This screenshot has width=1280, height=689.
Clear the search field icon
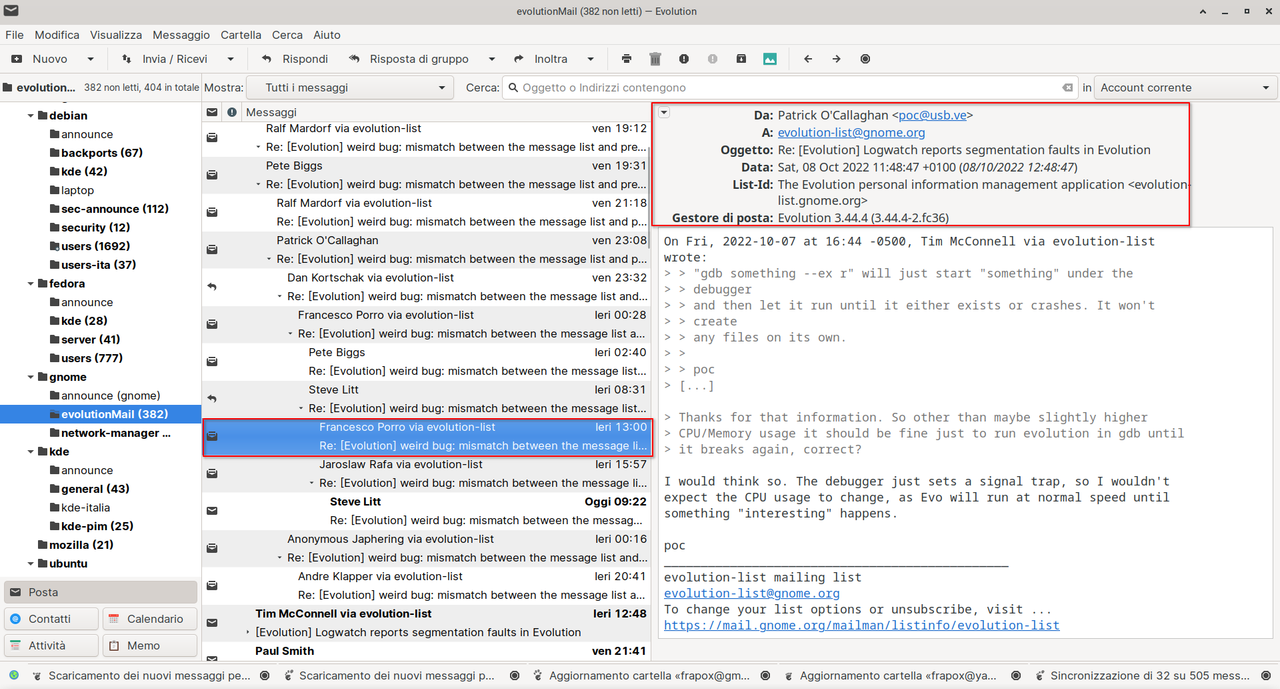1067,88
